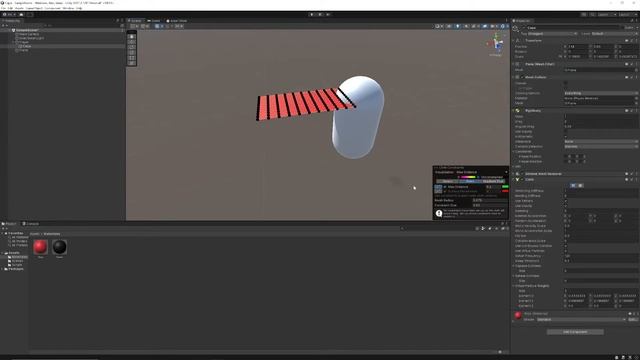Open the Visualization dropdown in Cloth Constraints
Image resolution: width=640 pixels, height=360 pixels.
pyautogui.click(x=481, y=172)
